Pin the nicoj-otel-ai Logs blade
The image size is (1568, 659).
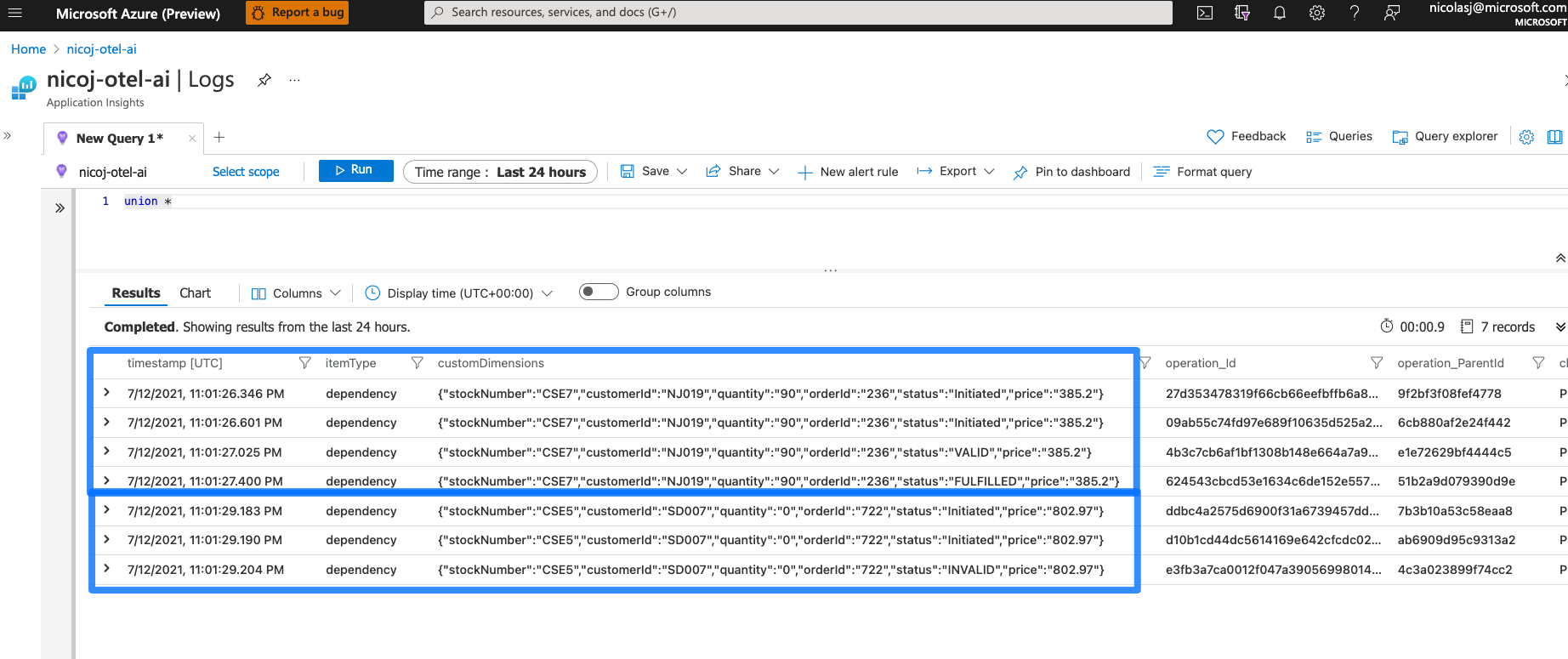pyautogui.click(x=264, y=80)
